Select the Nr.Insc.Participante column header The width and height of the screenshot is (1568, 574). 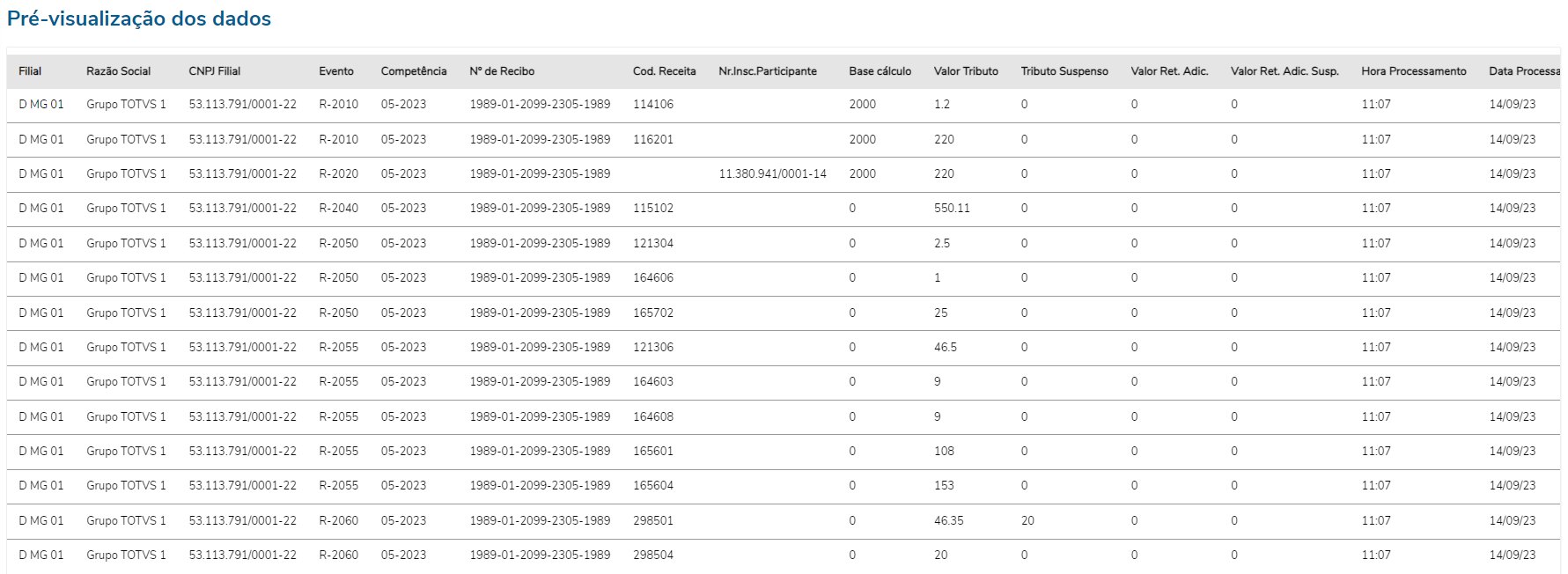(768, 71)
